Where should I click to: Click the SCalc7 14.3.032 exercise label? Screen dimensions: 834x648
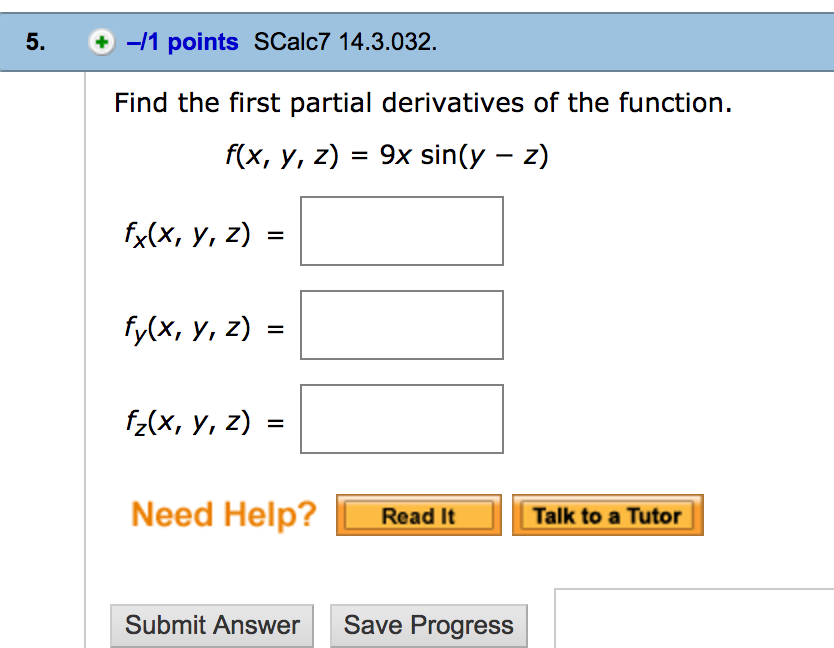click(x=344, y=42)
